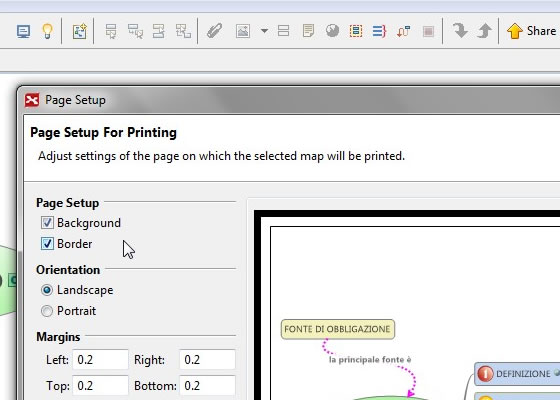Viewport: 560px width, 400px height.
Task: Open brainstorming via the light bulb icon
Action: (48, 31)
